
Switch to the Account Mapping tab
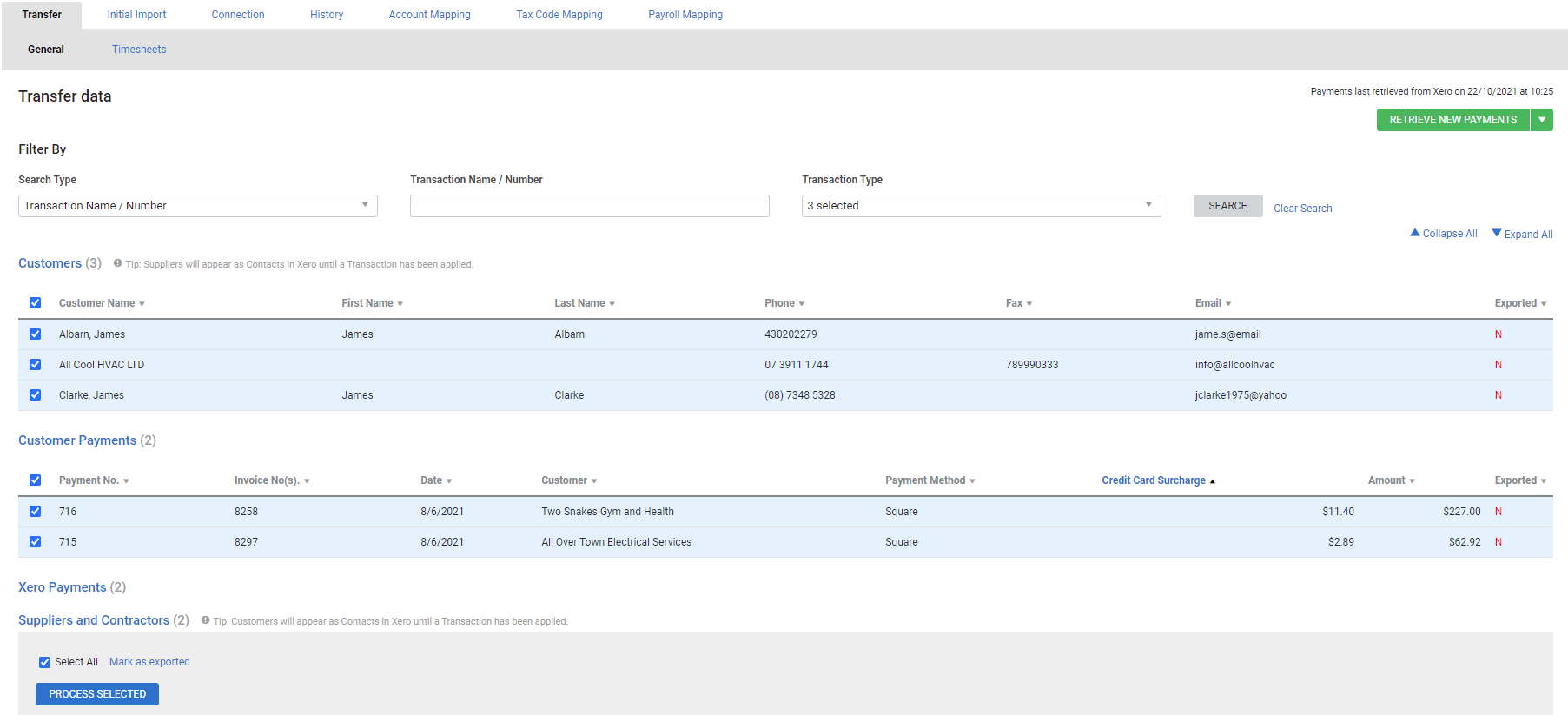(x=429, y=15)
